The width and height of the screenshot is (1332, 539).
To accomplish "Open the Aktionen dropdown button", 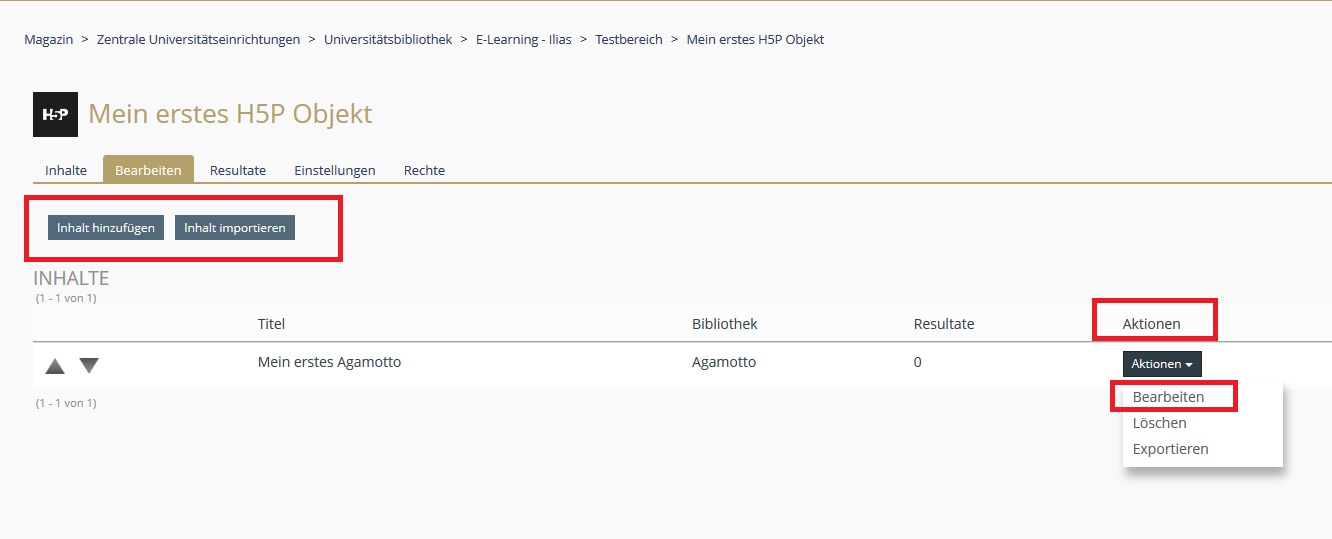I will point(1161,364).
